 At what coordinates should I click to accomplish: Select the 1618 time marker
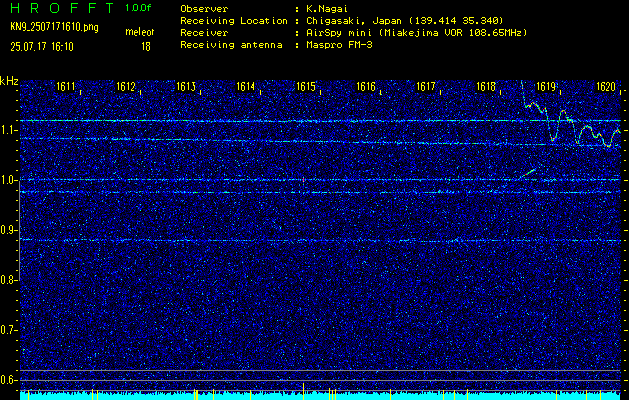coord(486,86)
